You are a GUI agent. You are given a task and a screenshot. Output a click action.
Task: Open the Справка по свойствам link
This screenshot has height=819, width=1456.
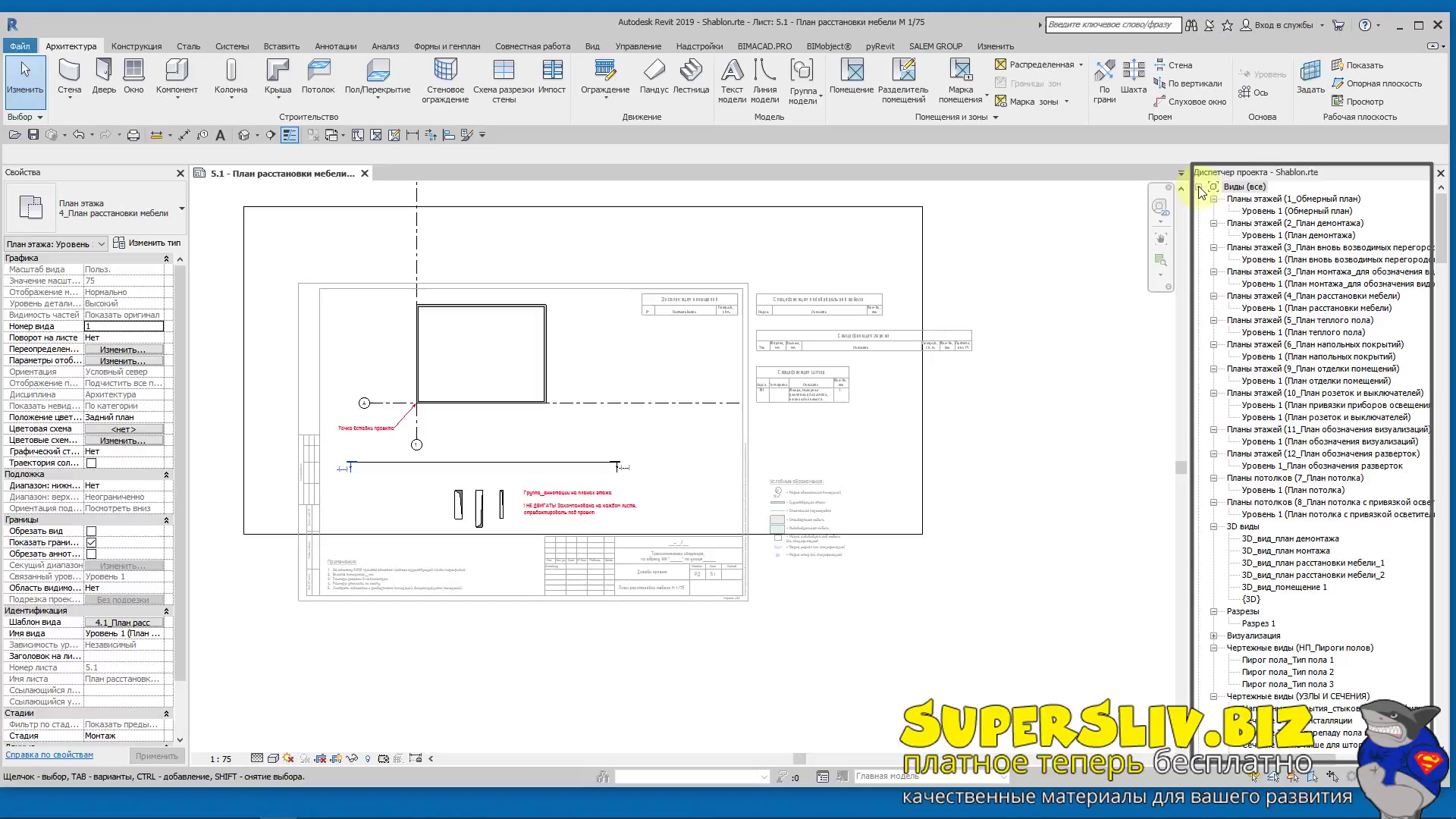49,755
